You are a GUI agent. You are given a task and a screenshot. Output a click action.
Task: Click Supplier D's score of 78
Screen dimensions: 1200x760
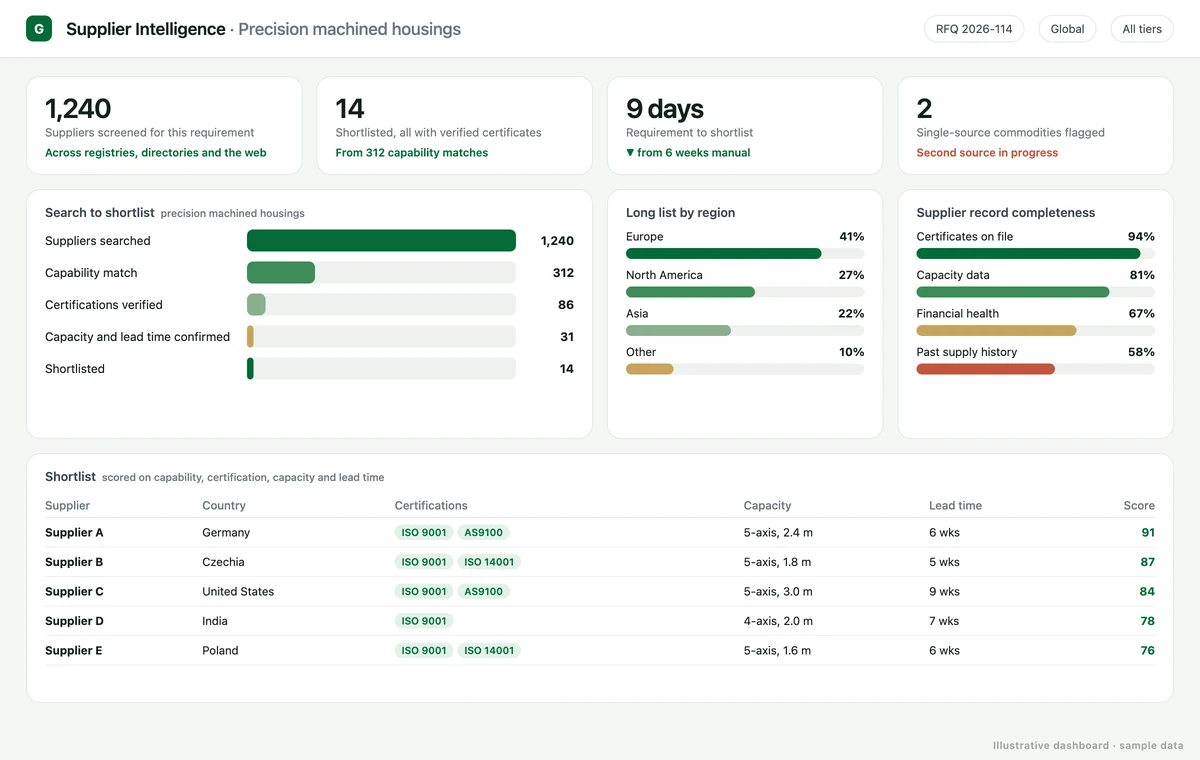pyautogui.click(x=1148, y=621)
